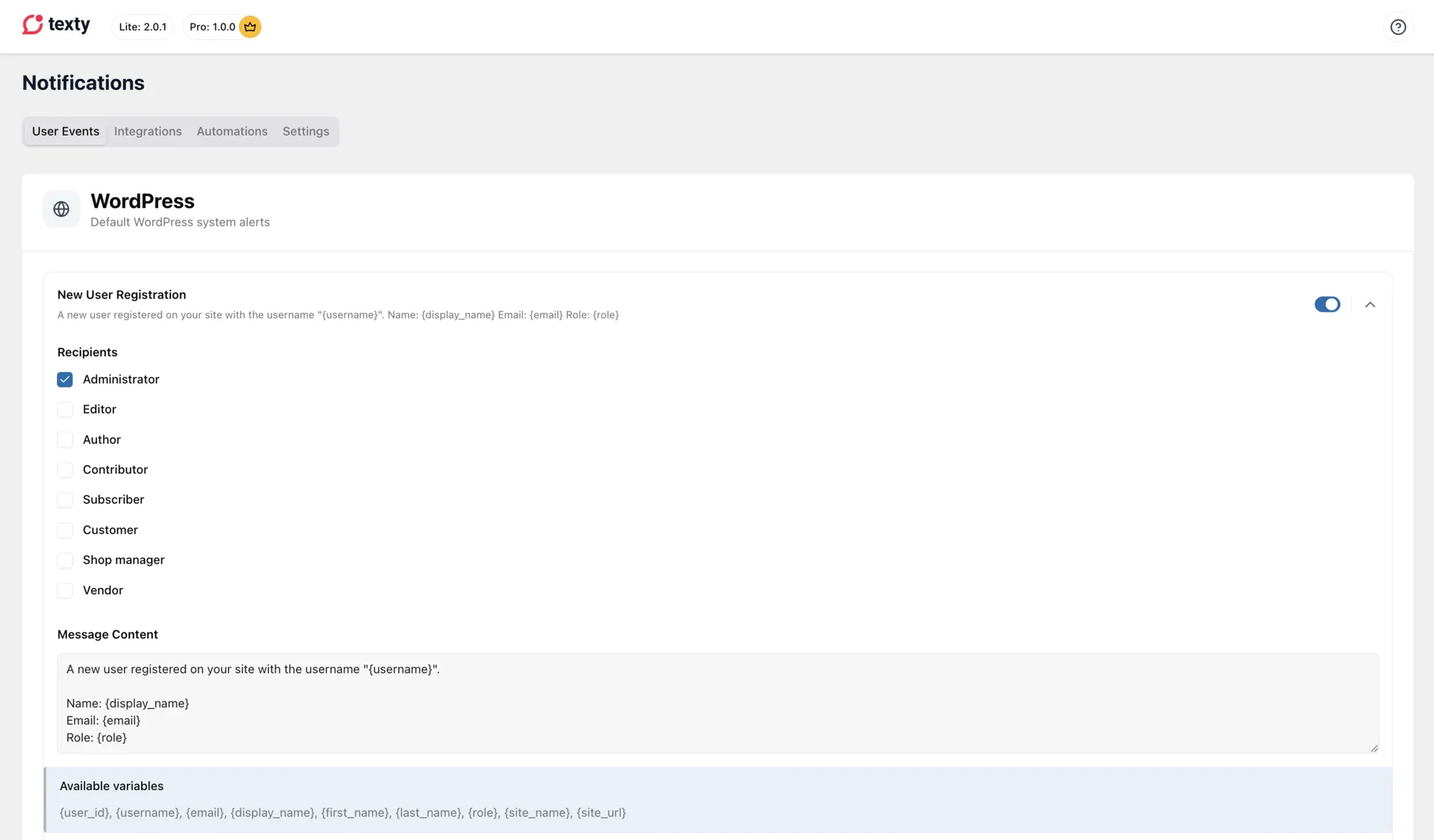Click the New User Registration title
The width and height of the screenshot is (1434, 840).
coord(122,295)
